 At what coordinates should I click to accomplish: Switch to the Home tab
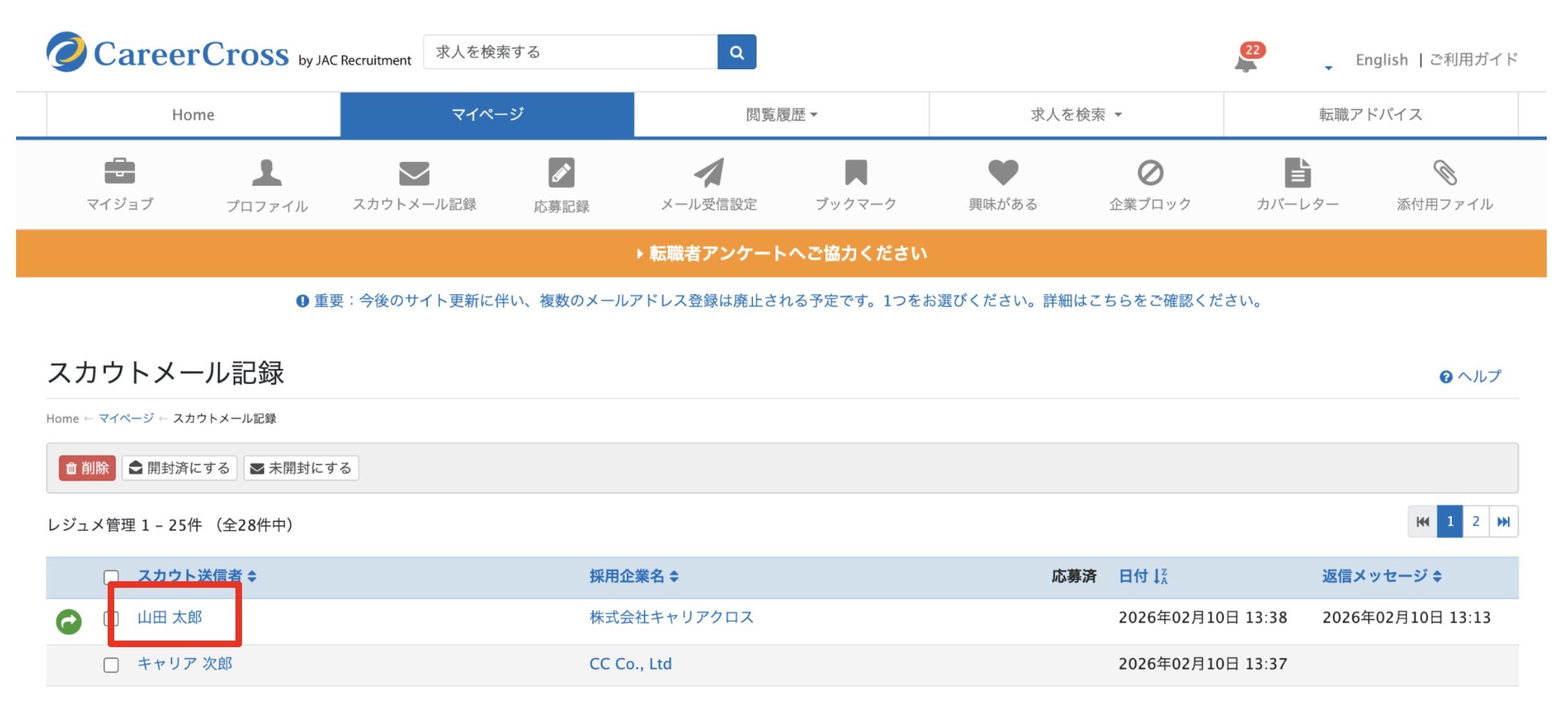click(193, 115)
